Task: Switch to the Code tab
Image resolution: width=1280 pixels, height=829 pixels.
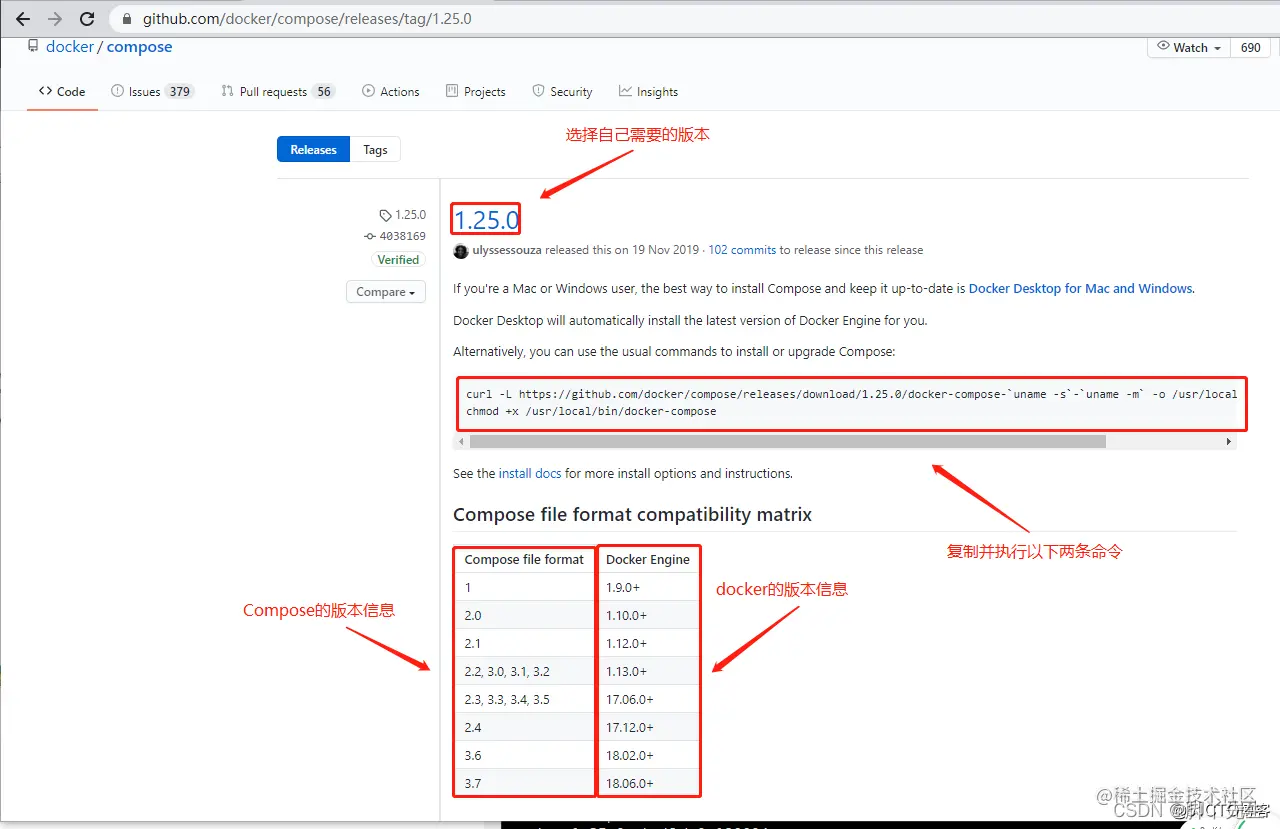Action: pyautogui.click(x=62, y=91)
